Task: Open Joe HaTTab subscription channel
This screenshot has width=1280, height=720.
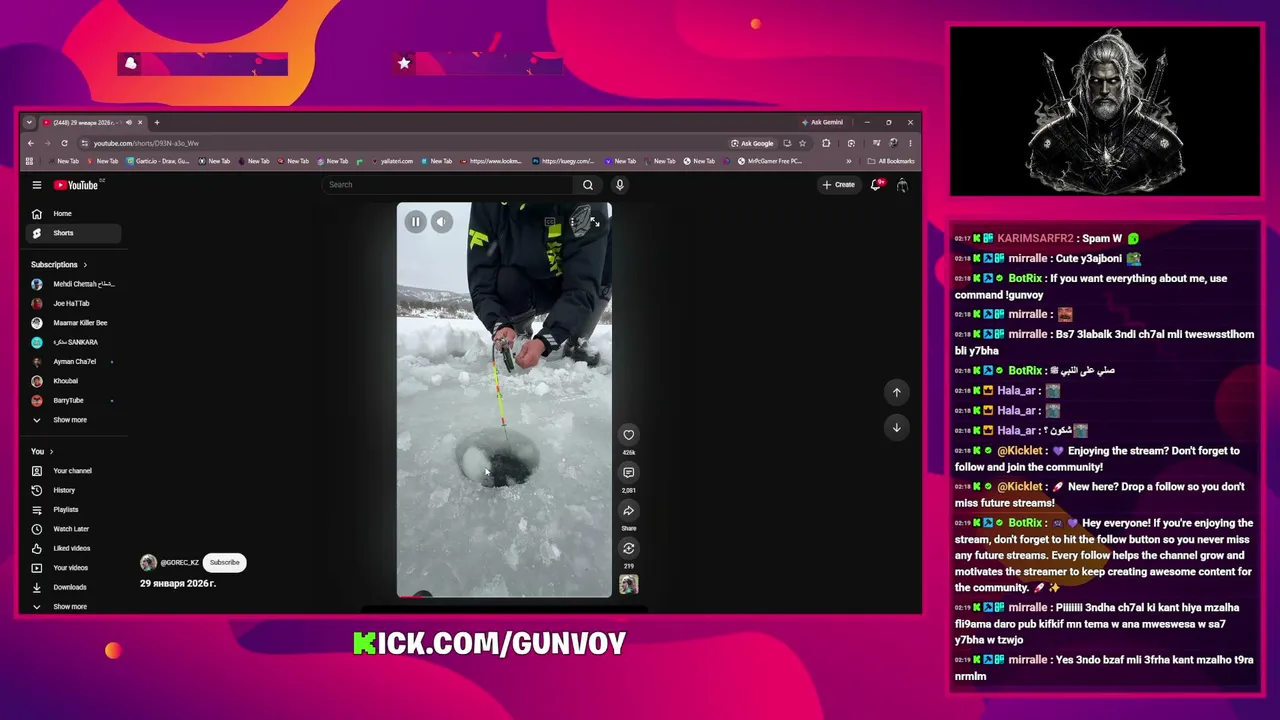Action: [x=74, y=304]
